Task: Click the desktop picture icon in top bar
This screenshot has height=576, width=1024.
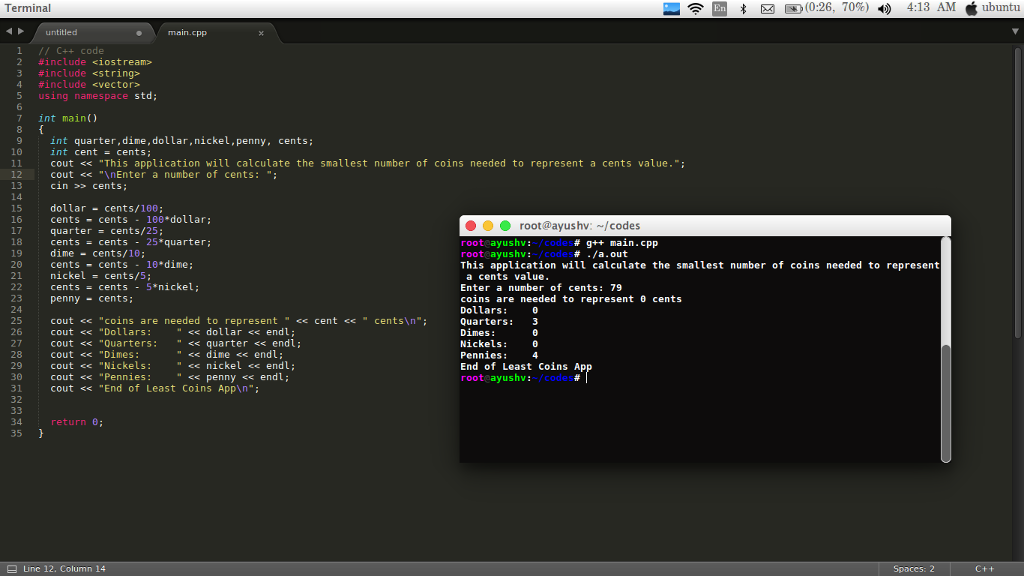Action: pyautogui.click(x=671, y=8)
